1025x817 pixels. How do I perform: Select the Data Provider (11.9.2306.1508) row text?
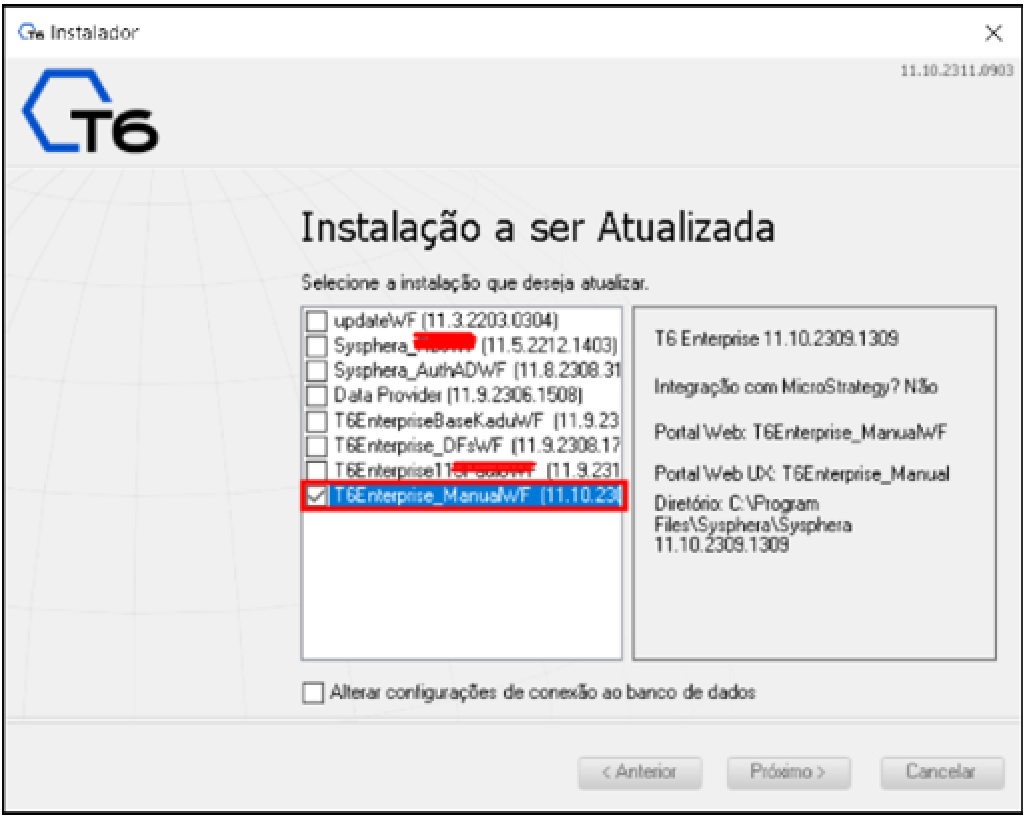click(x=458, y=395)
